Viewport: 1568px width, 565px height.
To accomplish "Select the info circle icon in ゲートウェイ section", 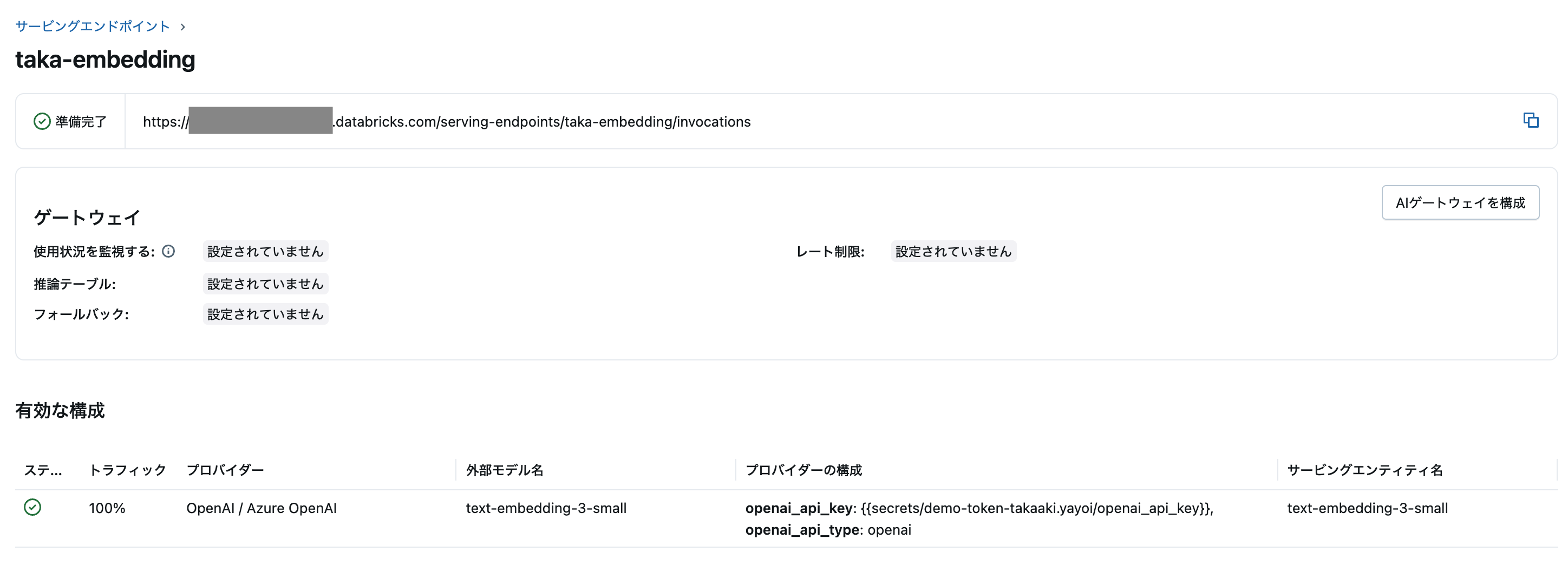I will tap(168, 251).
